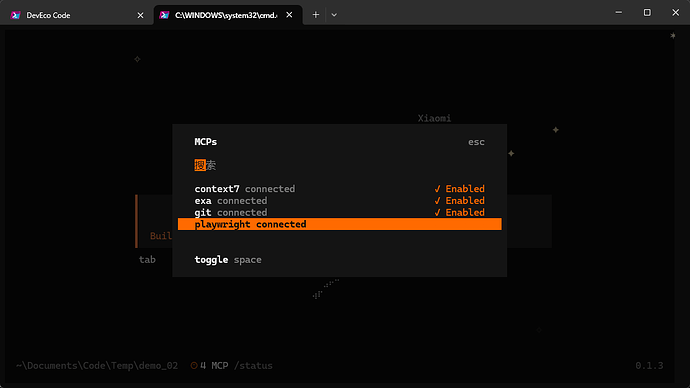This screenshot has height=388, width=690.
Task: Toggle the exa MCP server
Action: pos(339,201)
